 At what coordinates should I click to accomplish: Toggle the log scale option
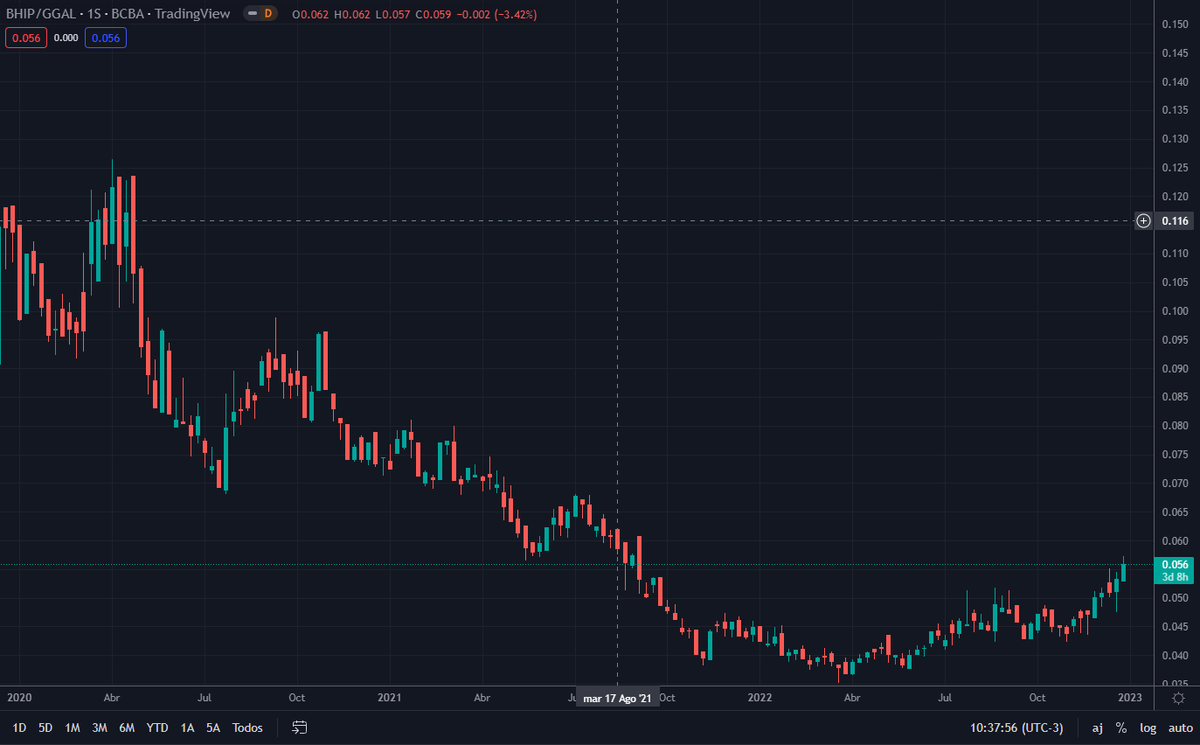pyautogui.click(x=1147, y=728)
